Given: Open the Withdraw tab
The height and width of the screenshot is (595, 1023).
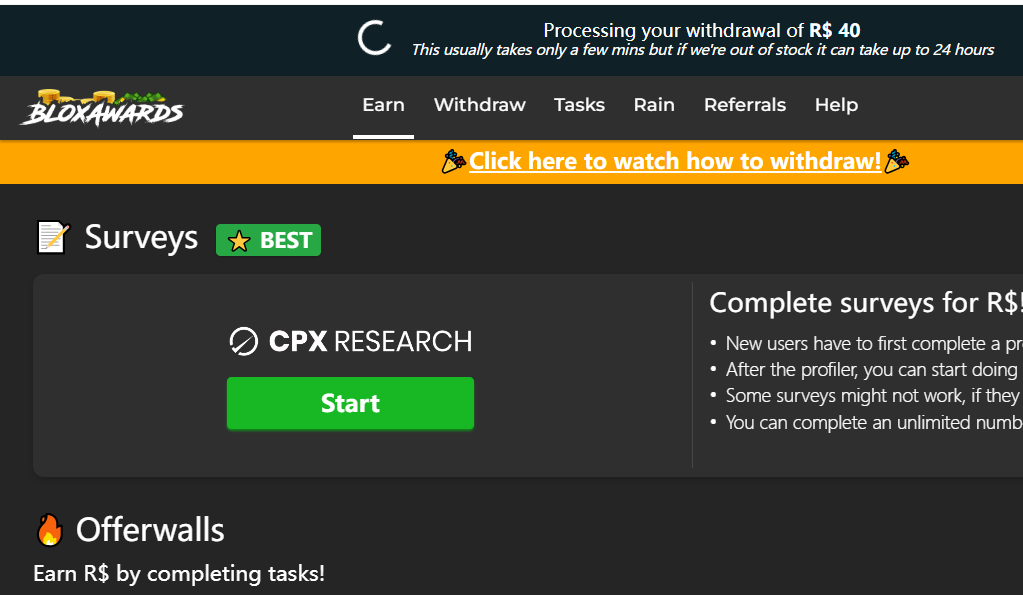Looking at the screenshot, I should pyautogui.click(x=480, y=105).
